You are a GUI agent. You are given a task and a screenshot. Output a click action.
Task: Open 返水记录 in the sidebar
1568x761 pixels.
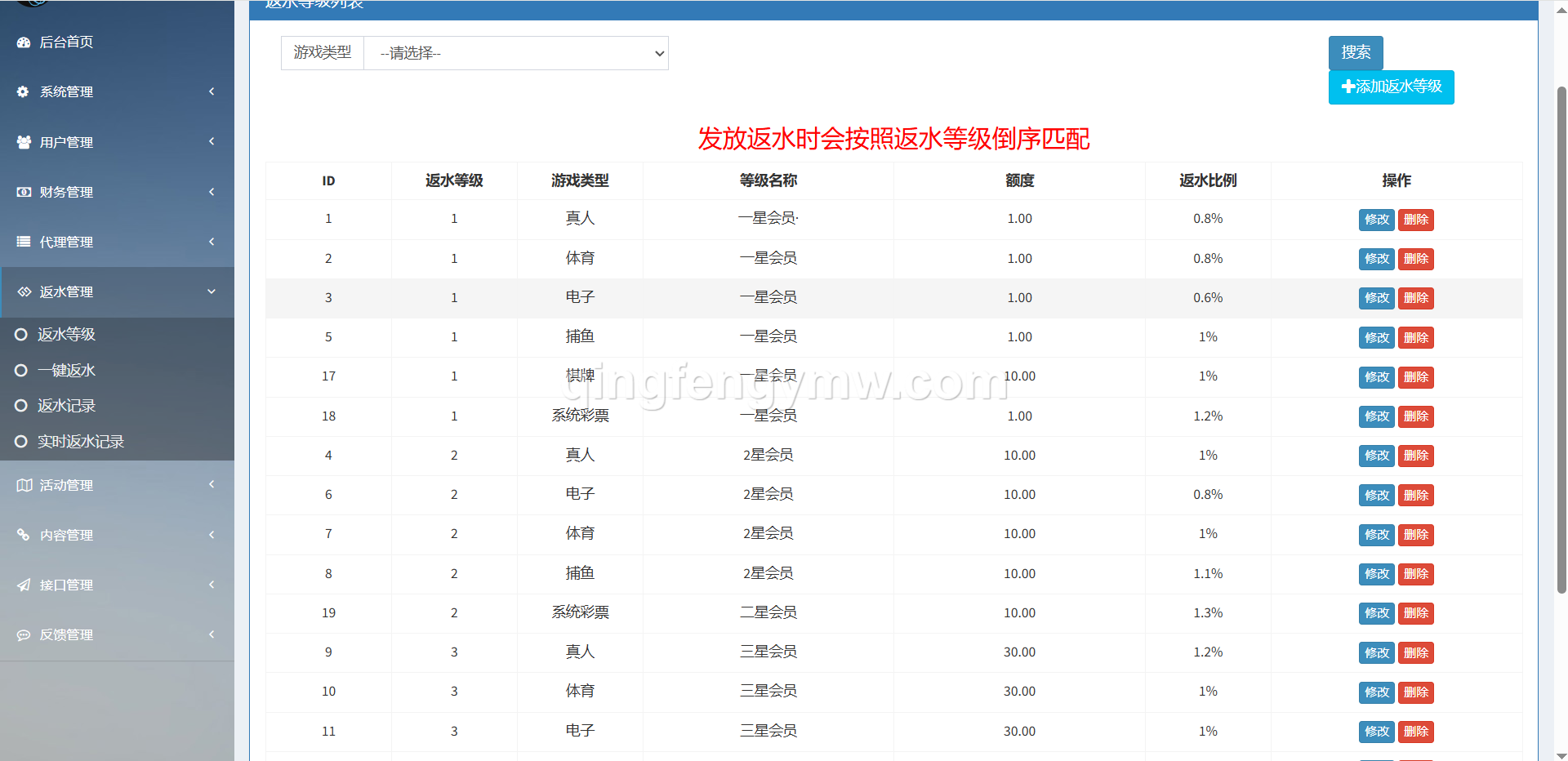point(65,406)
